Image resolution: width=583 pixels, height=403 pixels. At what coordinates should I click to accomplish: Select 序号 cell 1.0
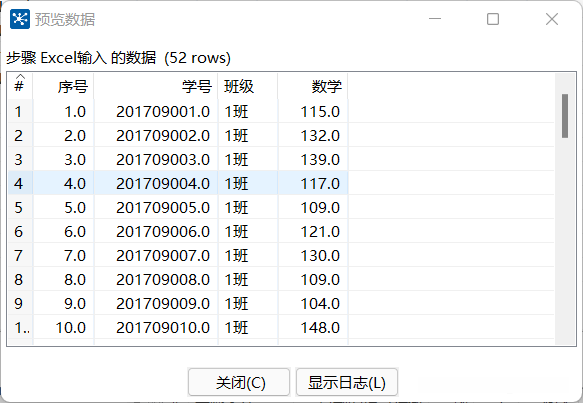coord(63,112)
